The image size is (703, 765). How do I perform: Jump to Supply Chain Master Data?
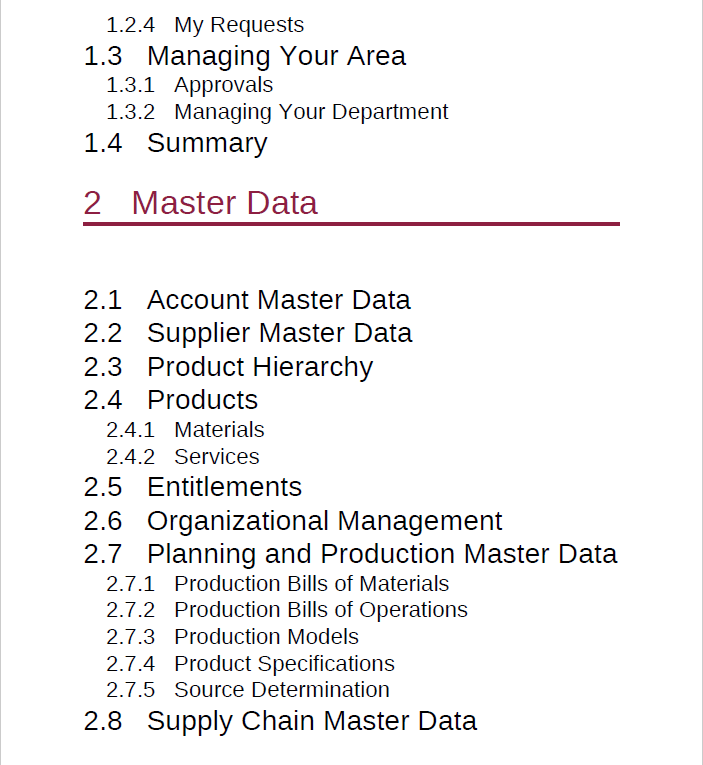pyautogui.click(x=311, y=721)
